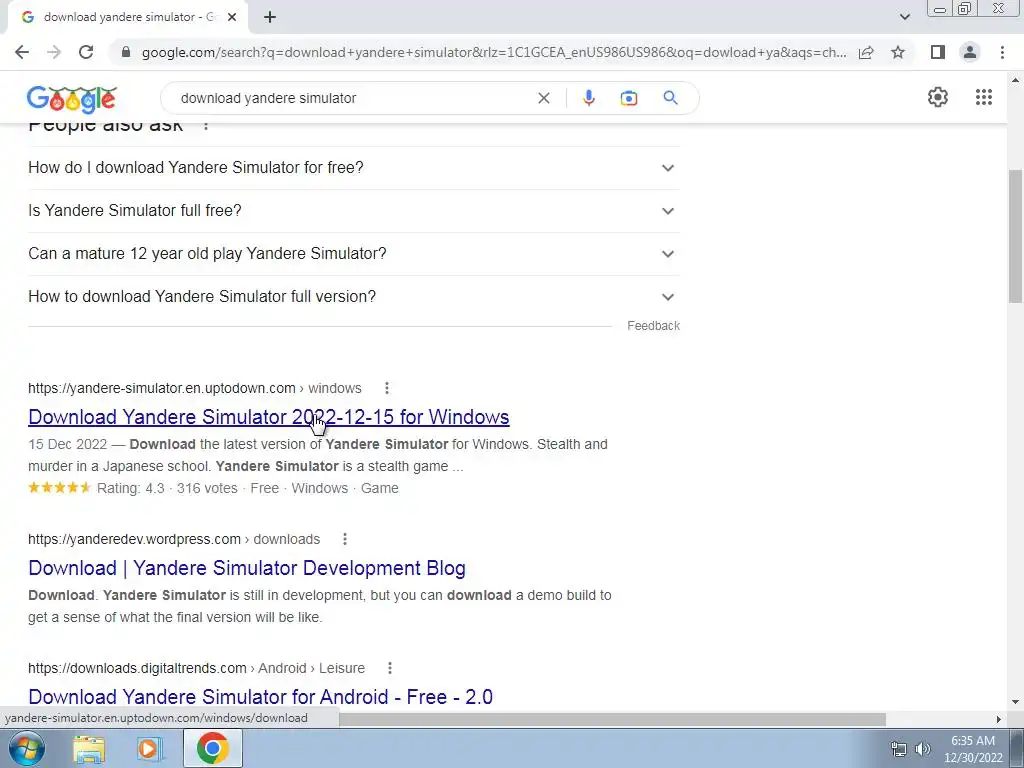Image resolution: width=1024 pixels, height=768 pixels.
Task: Bookmark this page with the star
Action: click(898, 52)
